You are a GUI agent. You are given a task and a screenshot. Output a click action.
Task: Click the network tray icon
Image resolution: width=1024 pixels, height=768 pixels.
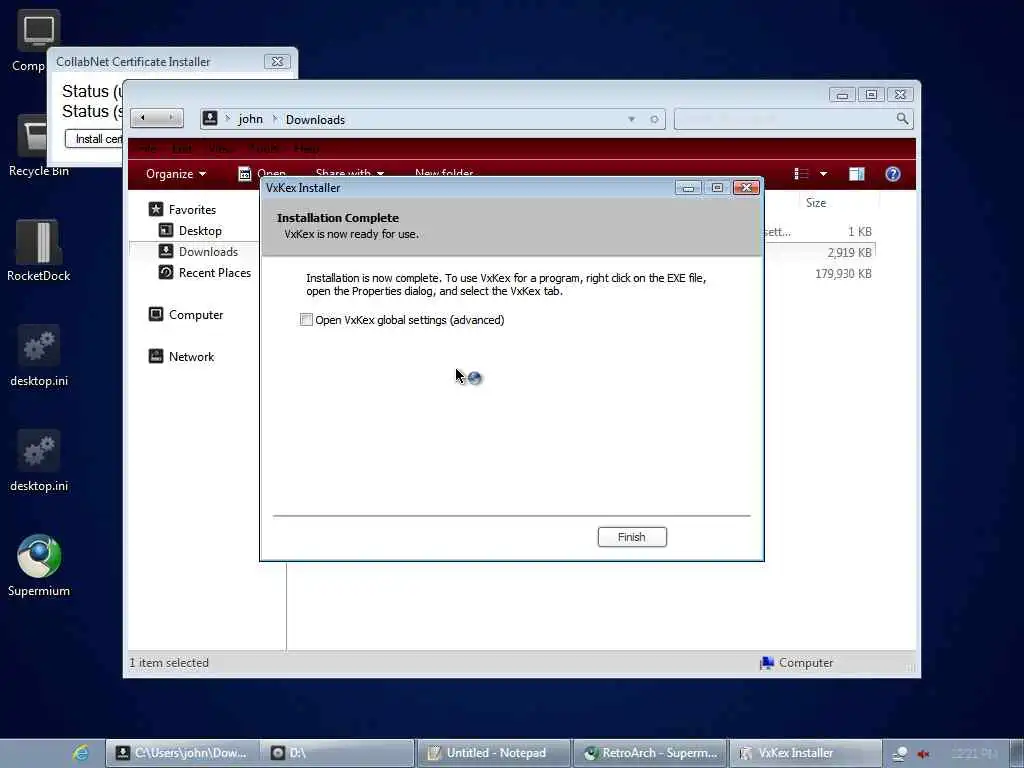point(901,754)
